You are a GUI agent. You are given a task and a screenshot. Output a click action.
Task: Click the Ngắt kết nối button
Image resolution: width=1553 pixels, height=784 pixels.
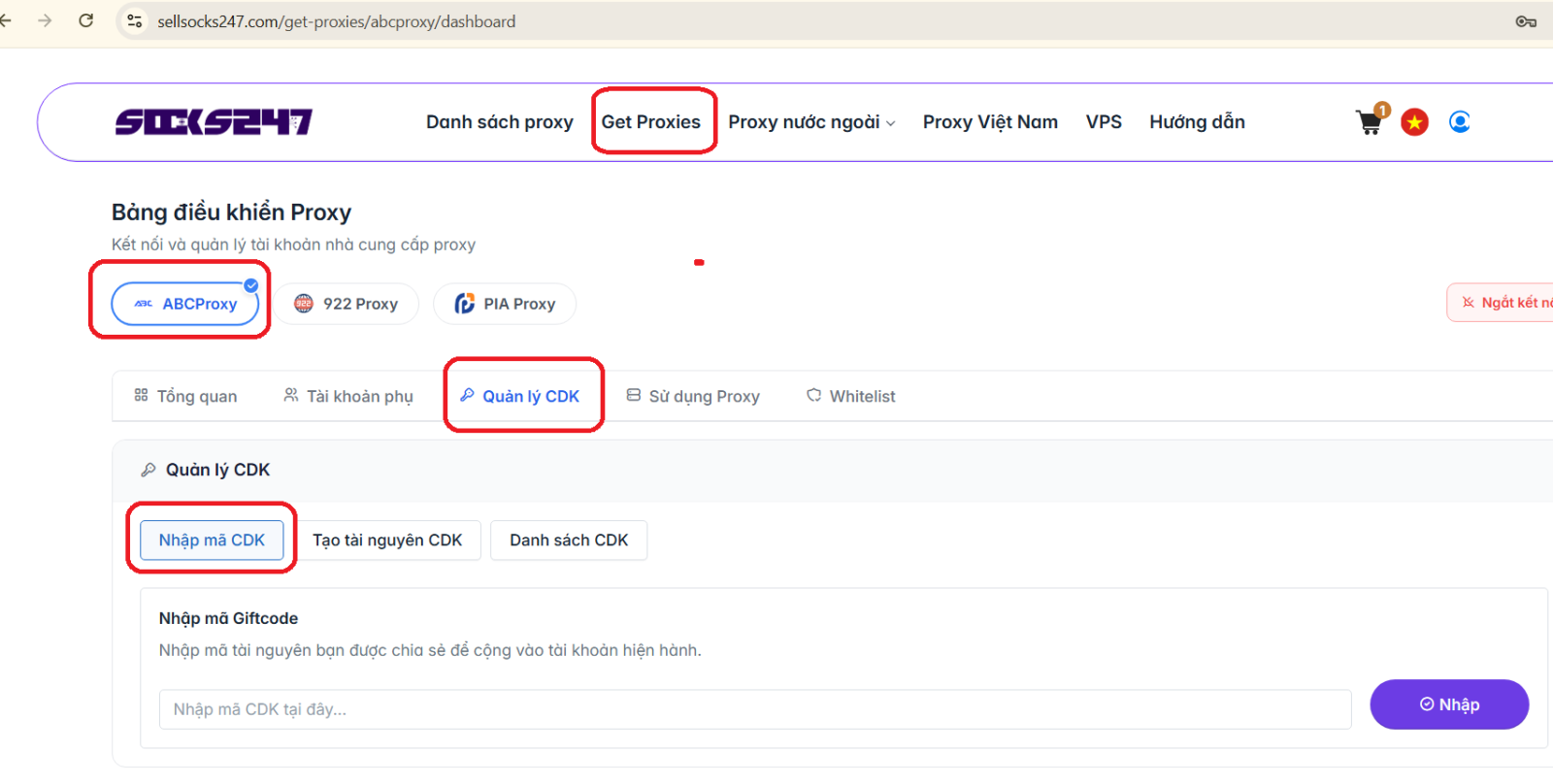click(1506, 303)
